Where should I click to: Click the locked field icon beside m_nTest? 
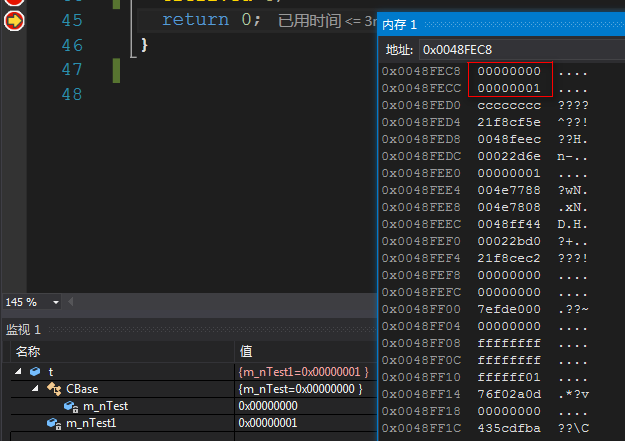pyautogui.click(x=71, y=406)
